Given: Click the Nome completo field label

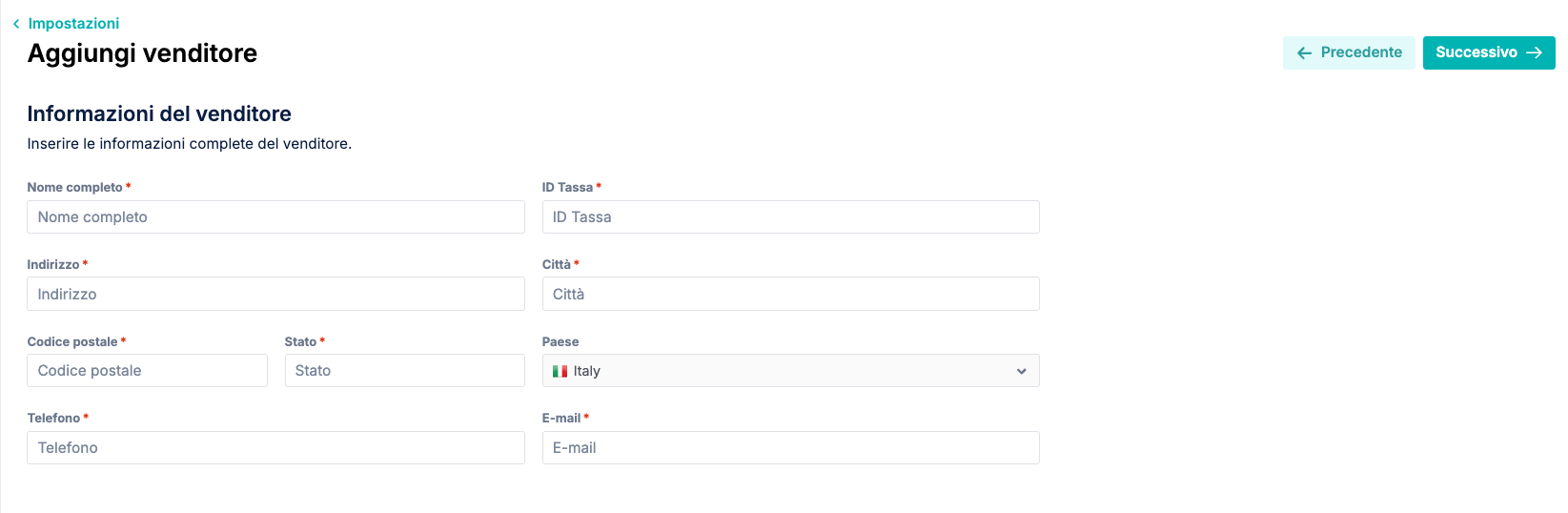Looking at the screenshot, I should (x=74, y=187).
